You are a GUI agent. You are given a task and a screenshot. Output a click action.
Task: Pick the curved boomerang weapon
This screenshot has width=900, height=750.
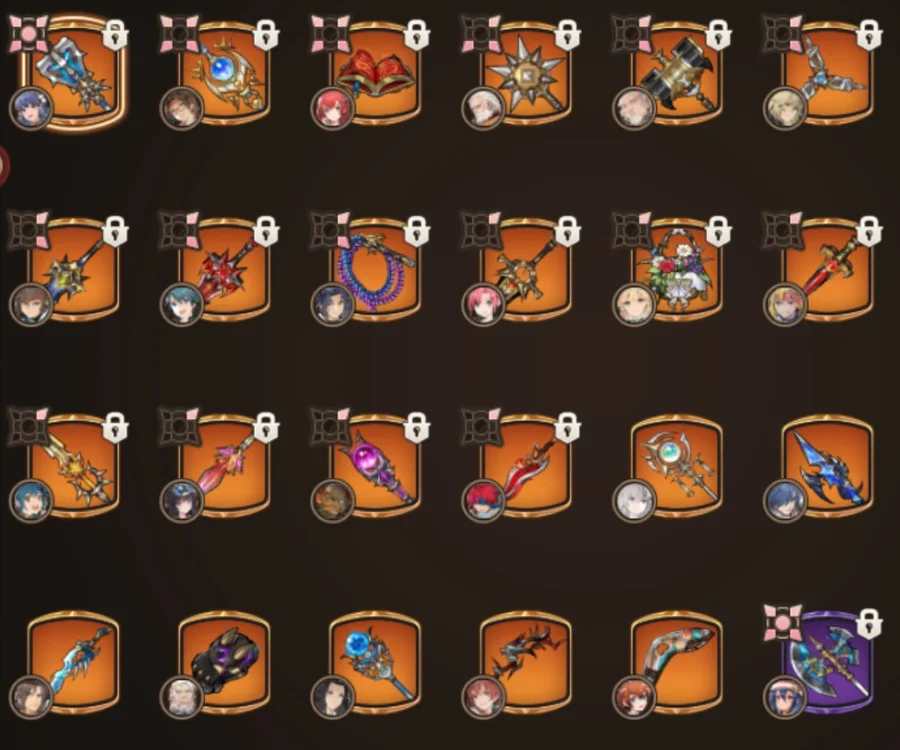(677, 662)
